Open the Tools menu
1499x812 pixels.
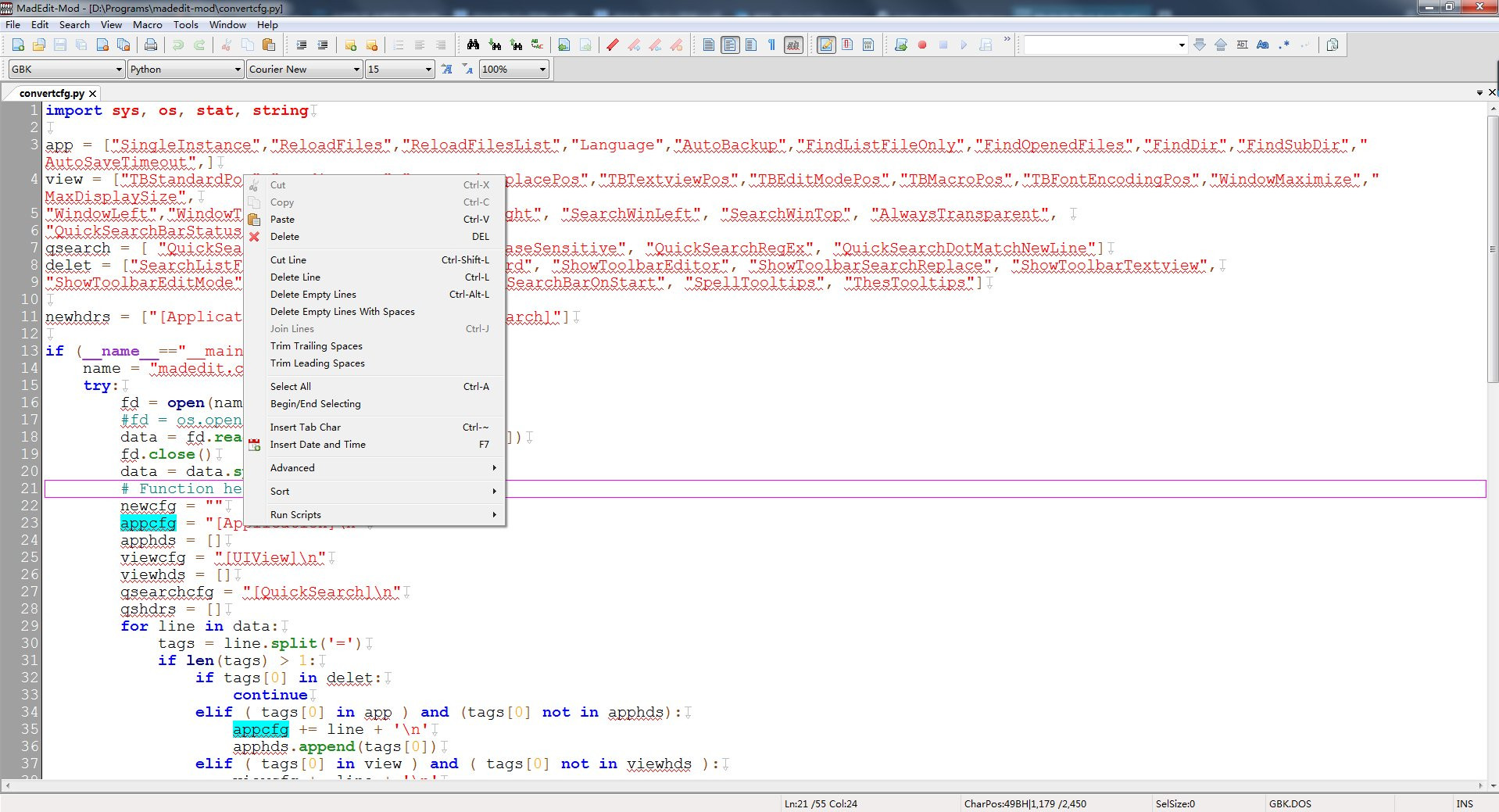click(x=186, y=25)
